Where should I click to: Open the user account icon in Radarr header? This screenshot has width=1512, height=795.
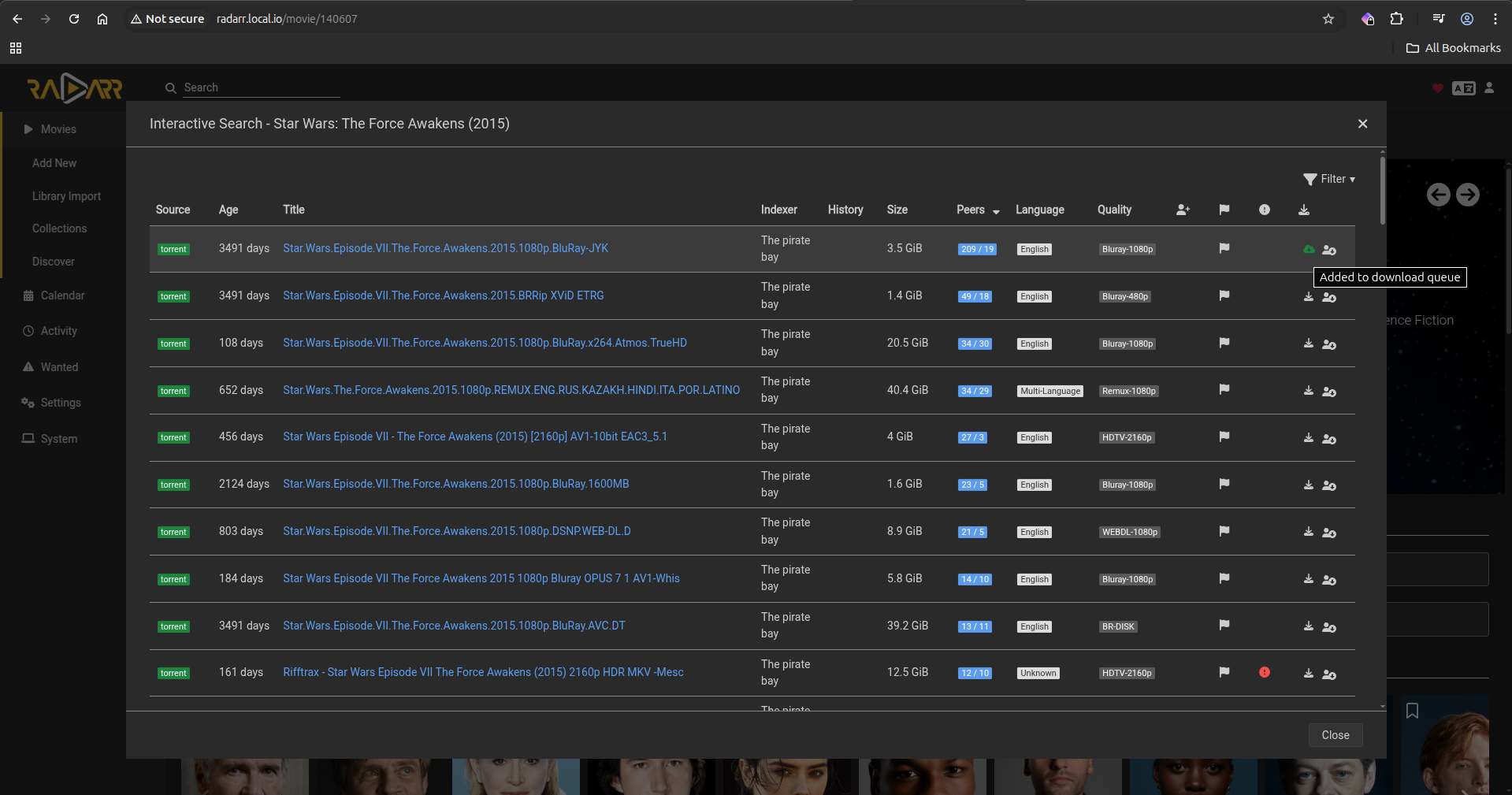coord(1489,87)
